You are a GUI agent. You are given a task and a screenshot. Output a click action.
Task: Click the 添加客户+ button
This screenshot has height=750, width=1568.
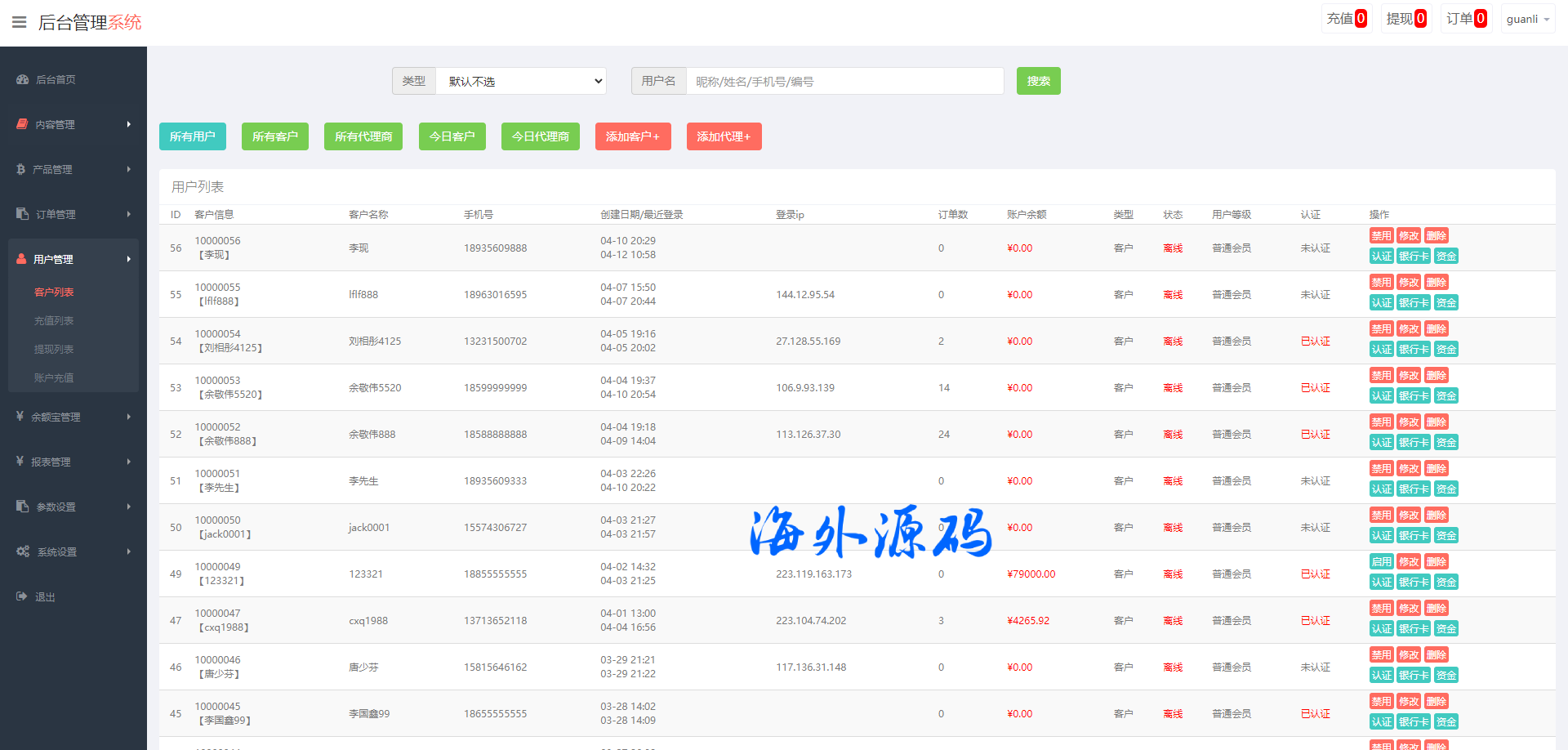632,136
